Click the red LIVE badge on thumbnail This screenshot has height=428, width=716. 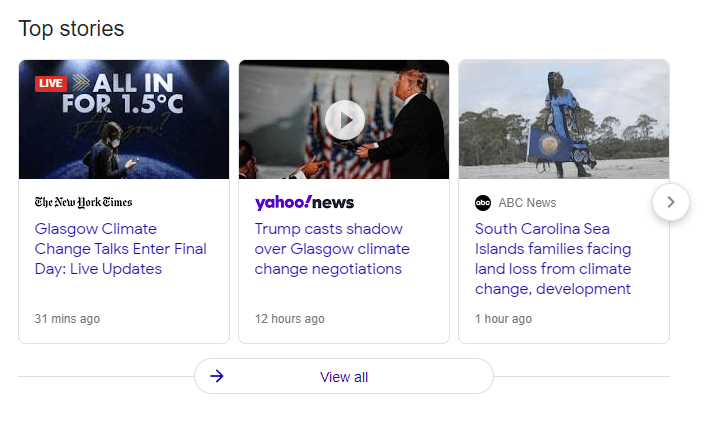(50, 83)
